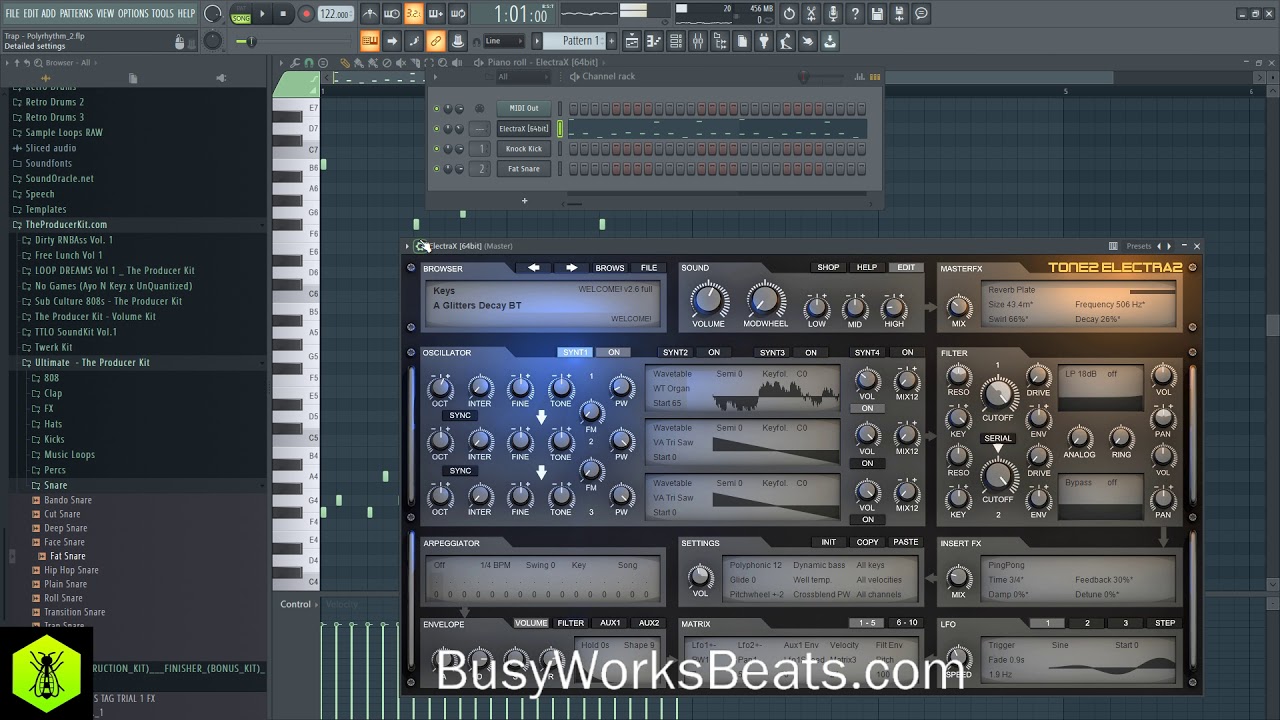The image size is (1280, 720).
Task: Open the Piano roll magnet snap icon
Action: 309,63
